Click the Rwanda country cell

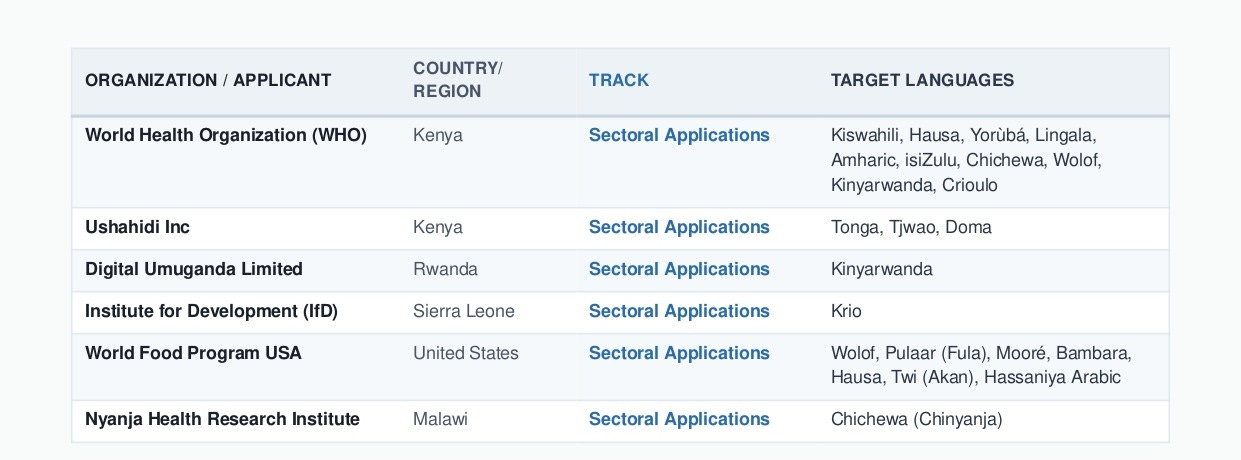click(x=445, y=269)
